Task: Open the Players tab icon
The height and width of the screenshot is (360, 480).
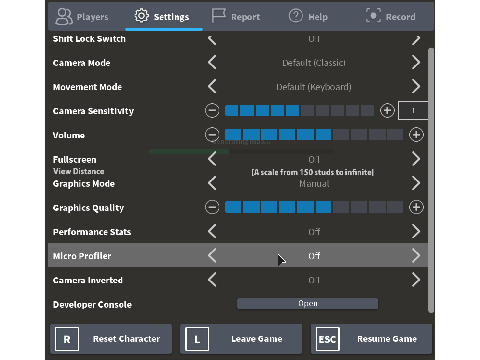Action: pyautogui.click(x=64, y=16)
